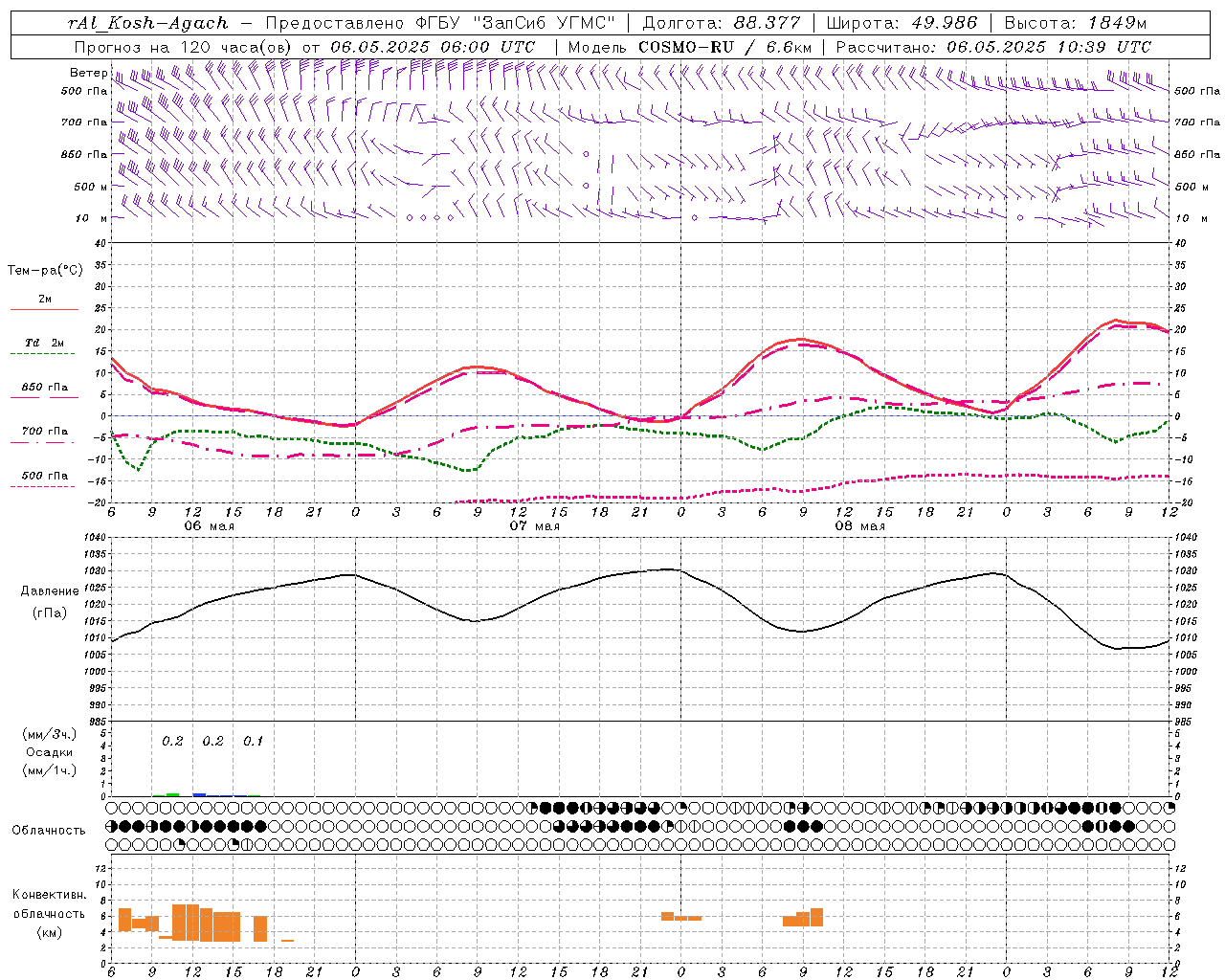Click the blue precipitation bar
This screenshot has height=980, width=1225.
[199, 794]
